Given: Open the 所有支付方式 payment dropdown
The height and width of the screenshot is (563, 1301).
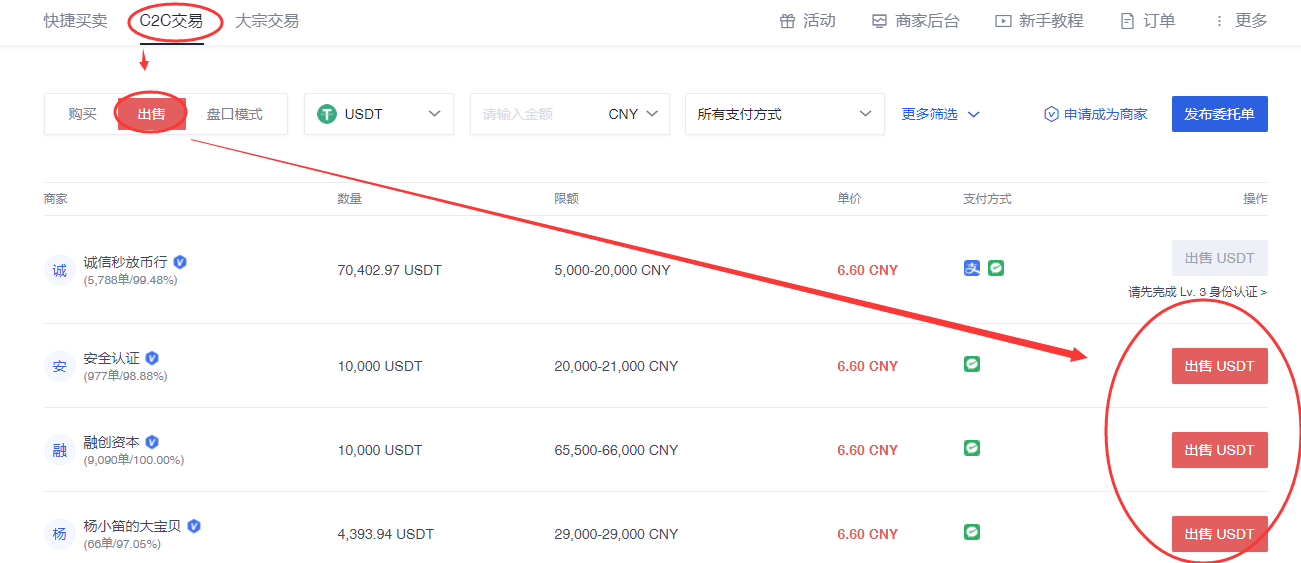Looking at the screenshot, I should [784, 114].
